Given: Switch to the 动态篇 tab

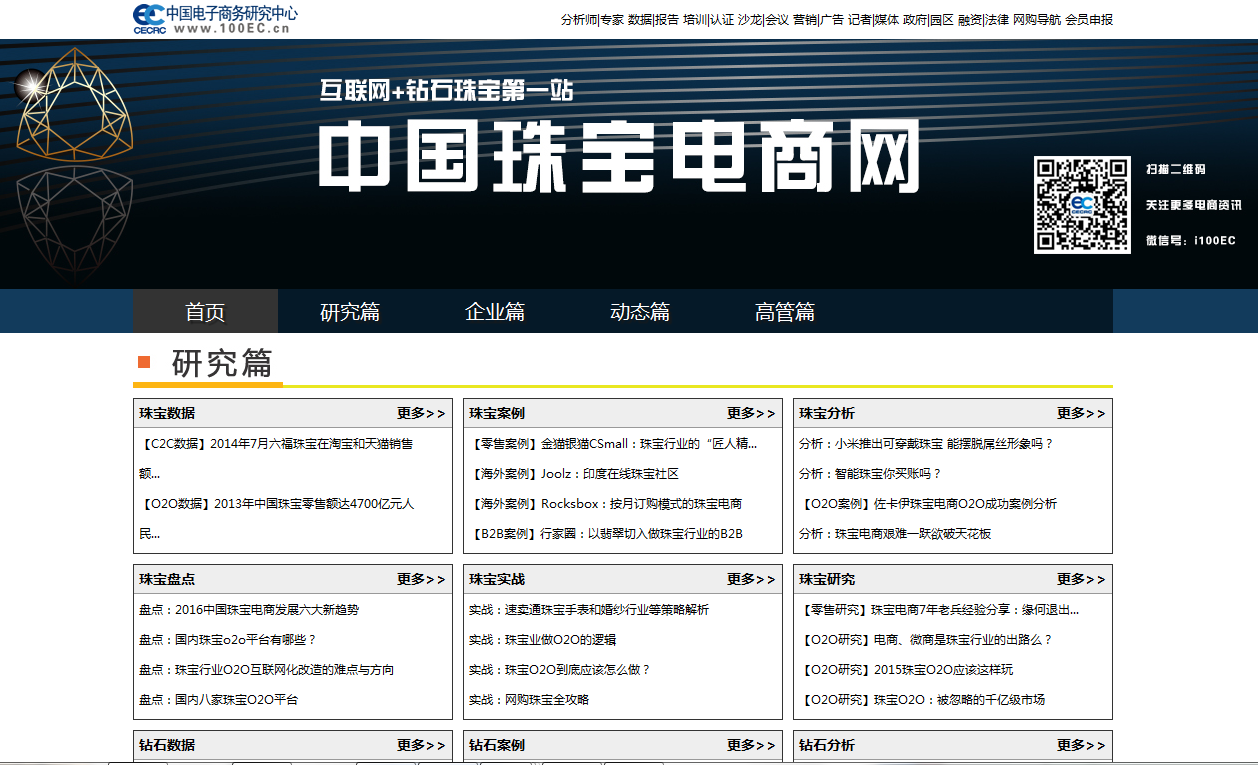Looking at the screenshot, I should [640, 311].
